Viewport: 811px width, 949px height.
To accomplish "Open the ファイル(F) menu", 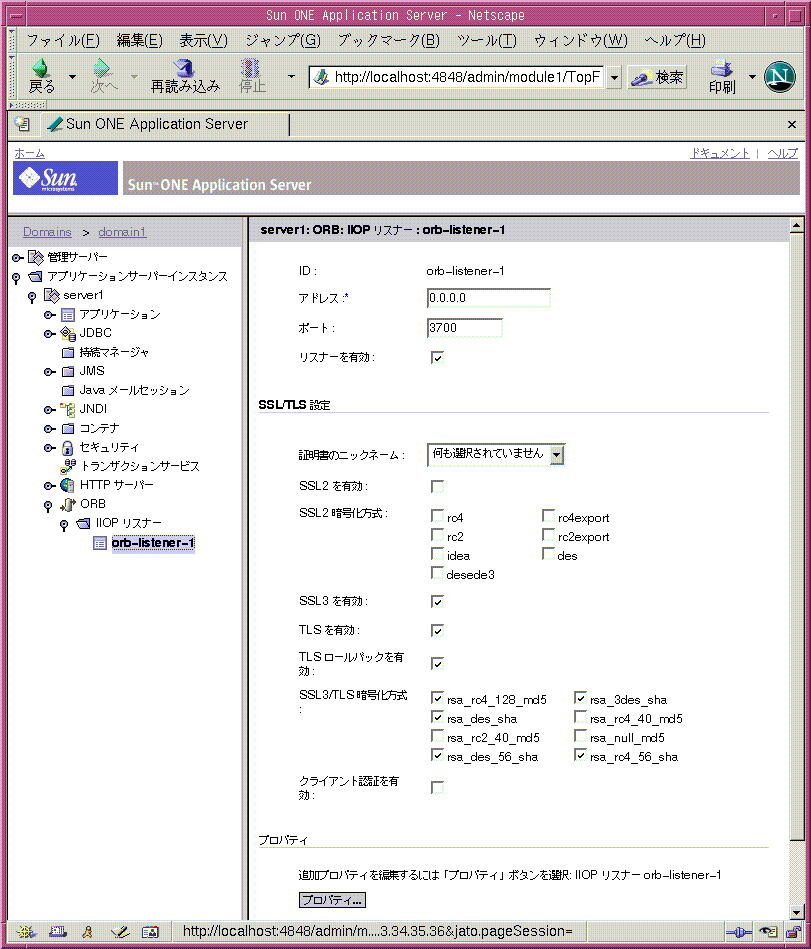I will (x=62, y=41).
